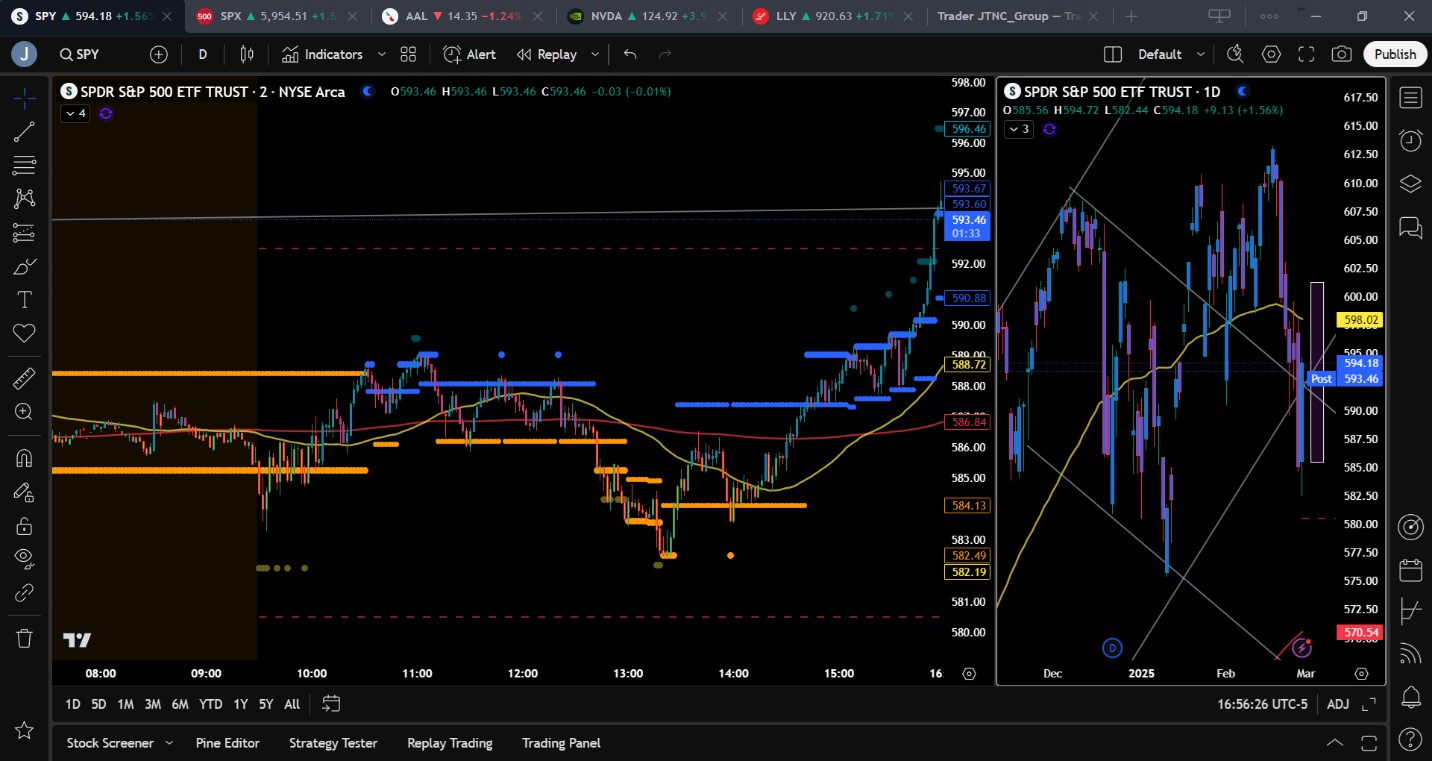Open the watchlist panel in right sidebar

pos(1411,97)
